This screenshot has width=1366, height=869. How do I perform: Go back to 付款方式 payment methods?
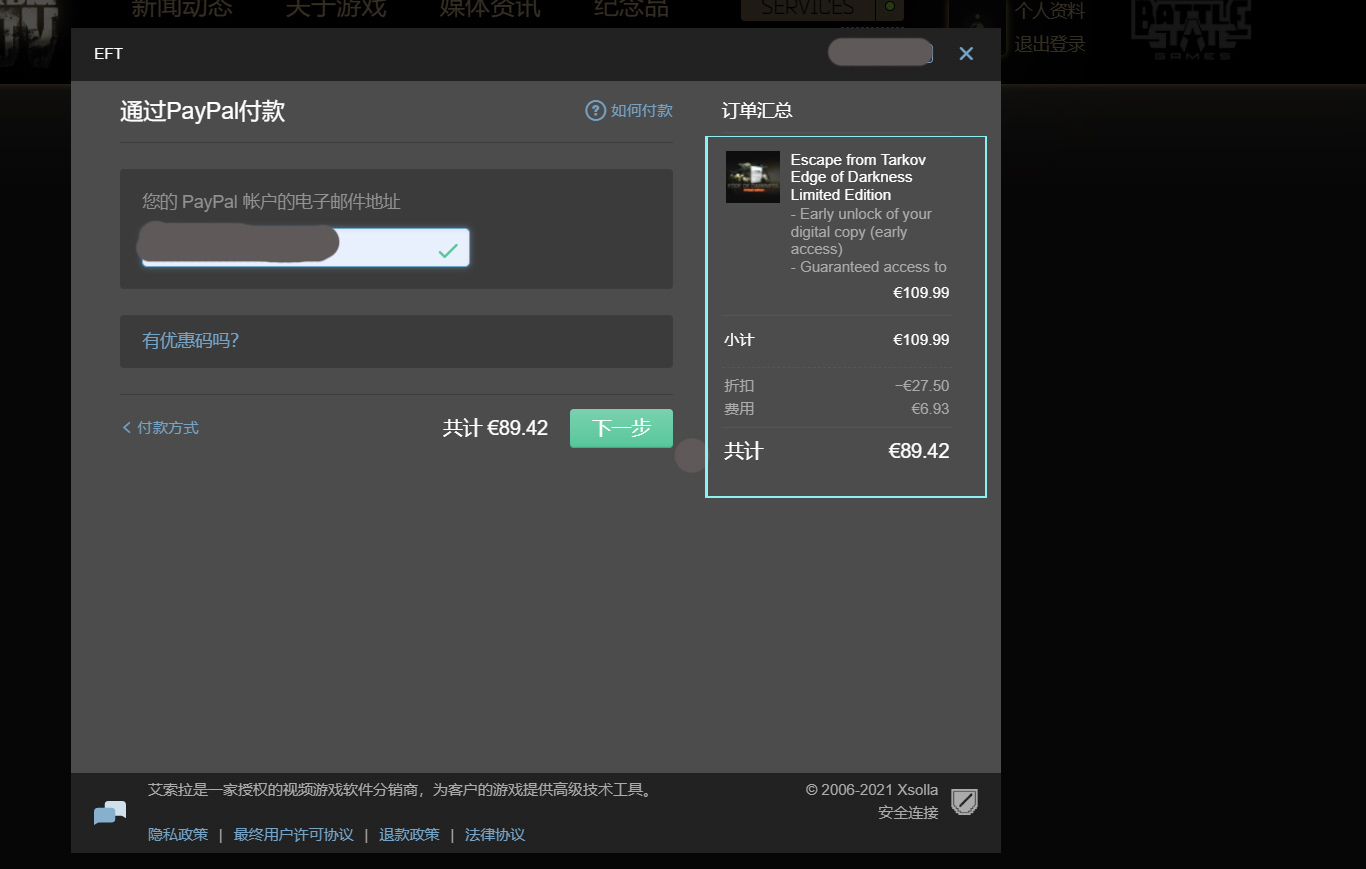pyautogui.click(x=160, y=428)
